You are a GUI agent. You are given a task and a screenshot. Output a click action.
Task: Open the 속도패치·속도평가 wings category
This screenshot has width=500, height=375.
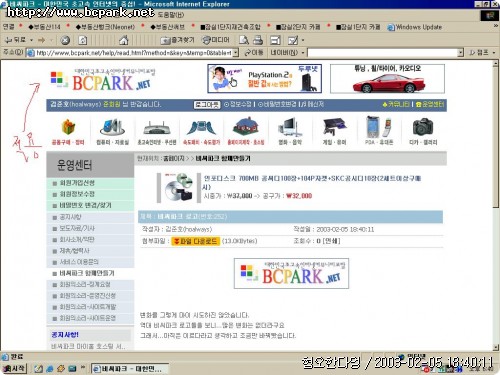tap(201, 132)
